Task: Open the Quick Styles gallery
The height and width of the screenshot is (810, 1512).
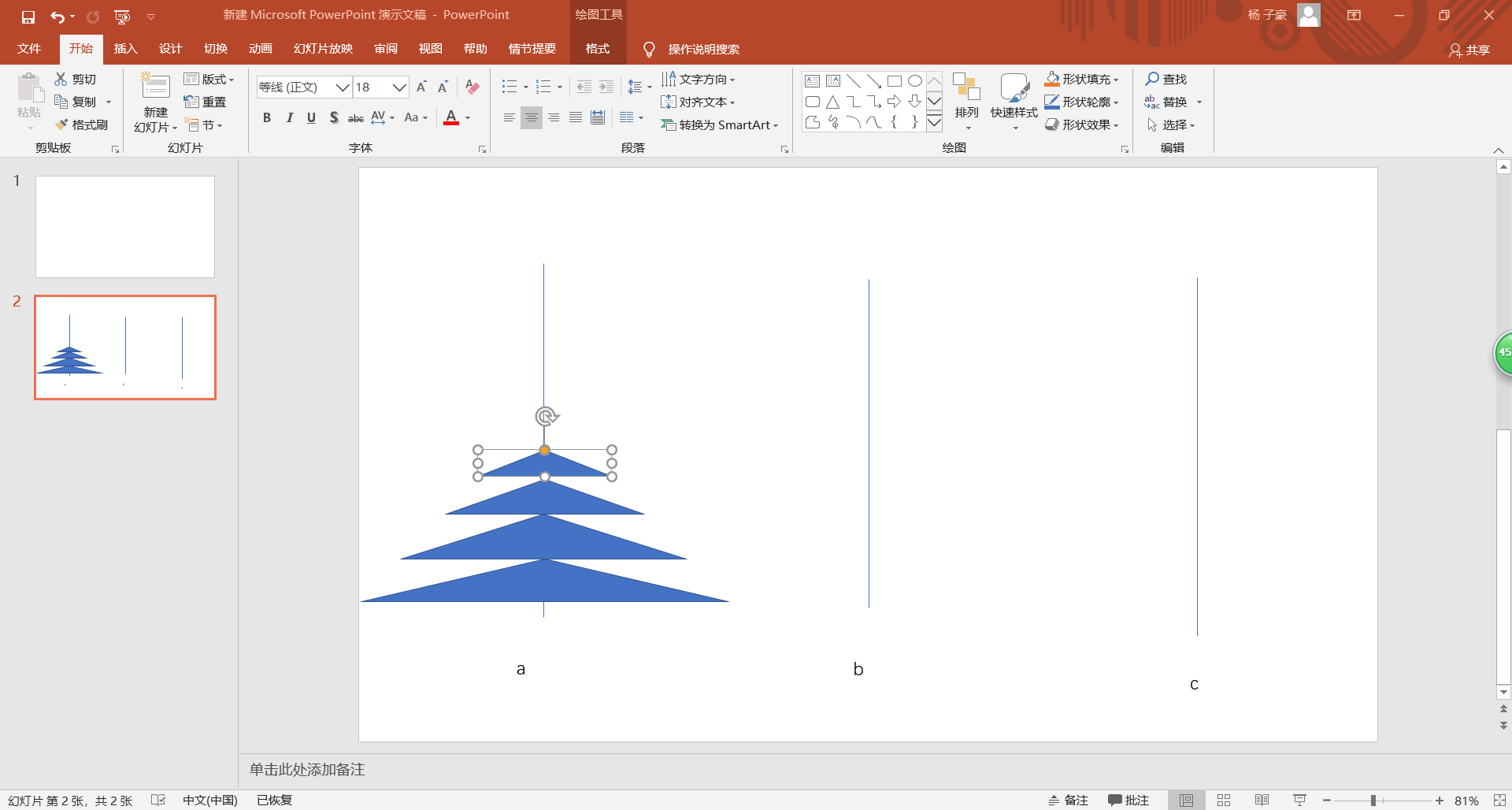Action: (1014, 101)
